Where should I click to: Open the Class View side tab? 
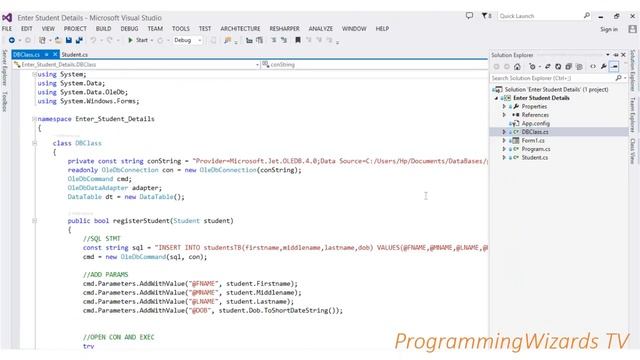pyautogui.click(x=633, y=150)
